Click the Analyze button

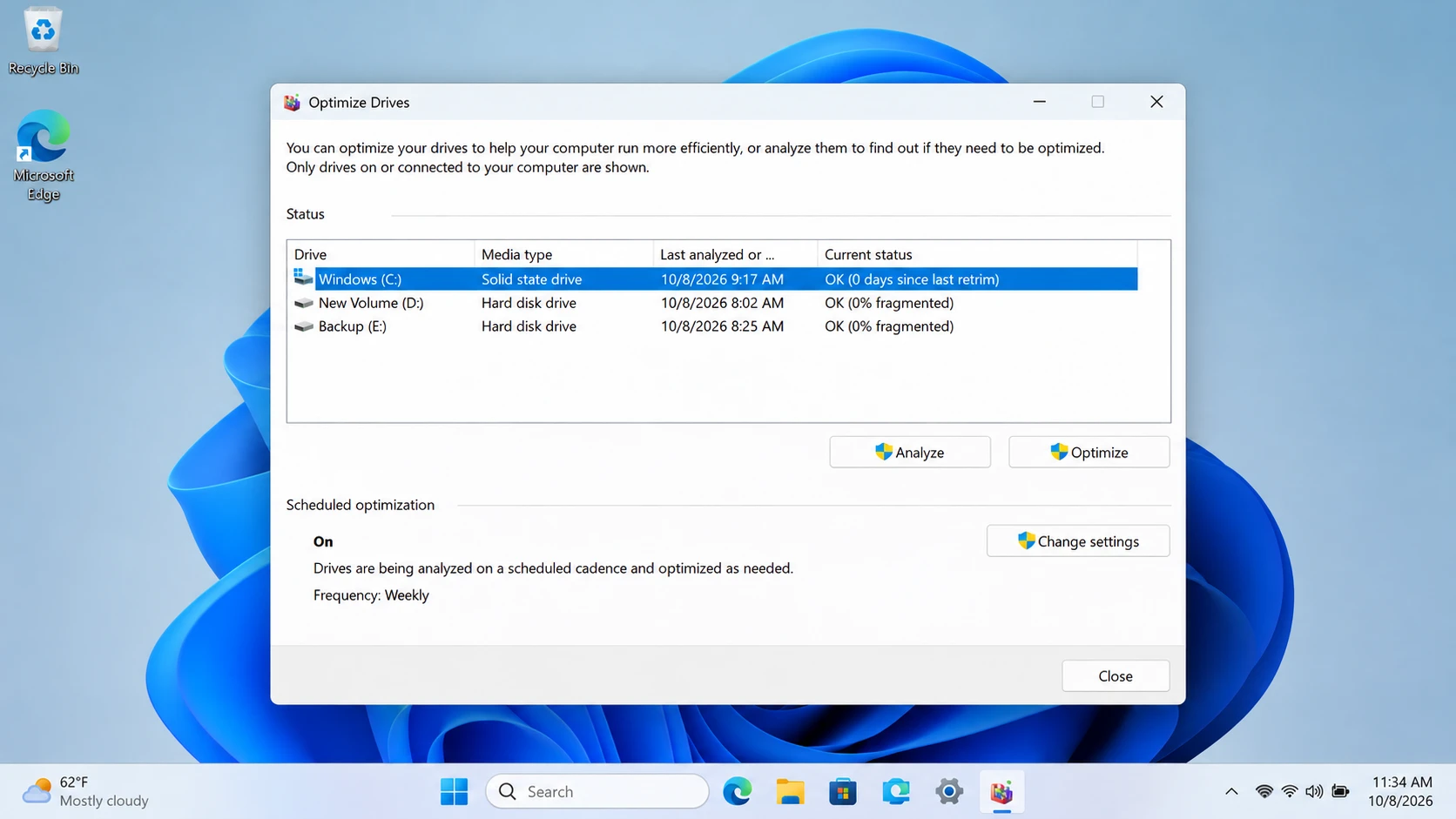(x=910, y=452)
